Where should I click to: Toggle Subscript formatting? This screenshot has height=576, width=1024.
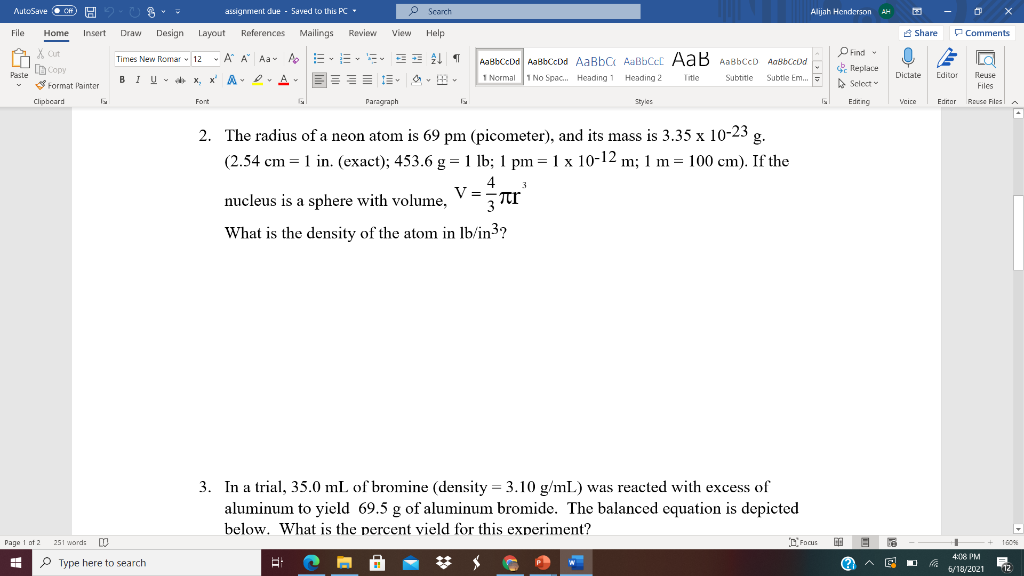tap(197, 80)
